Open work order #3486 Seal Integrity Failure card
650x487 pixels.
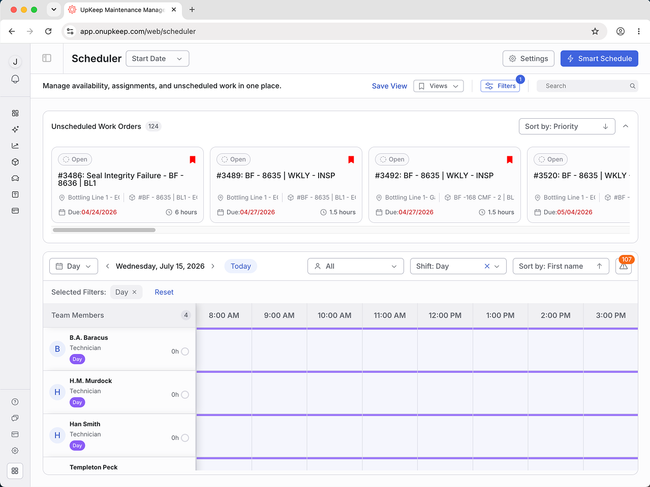click(127, 184)
